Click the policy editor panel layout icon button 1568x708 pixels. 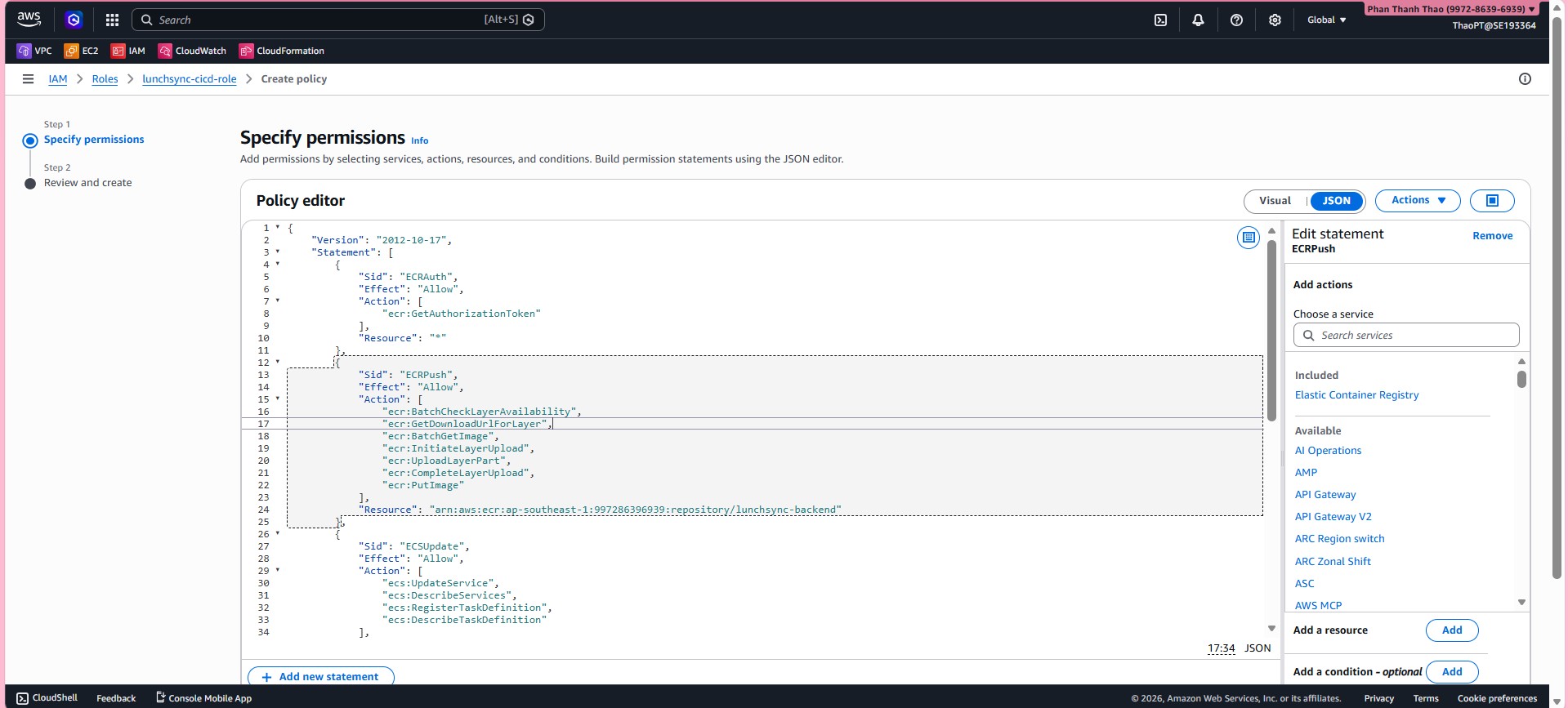1492,201
